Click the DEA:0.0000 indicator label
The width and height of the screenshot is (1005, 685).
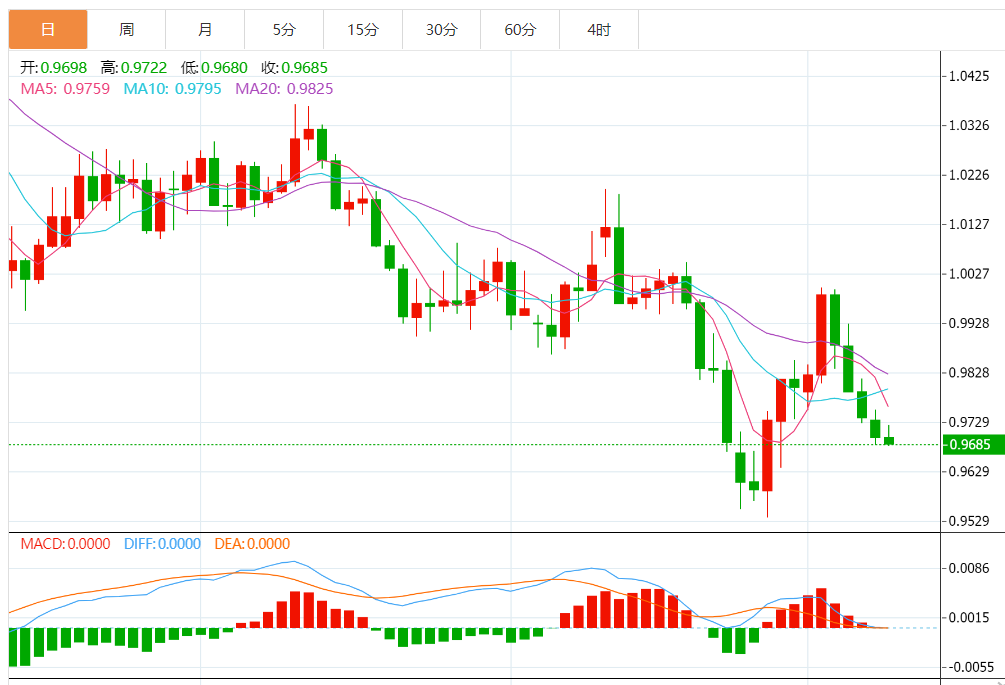click(x=252, y=543)
